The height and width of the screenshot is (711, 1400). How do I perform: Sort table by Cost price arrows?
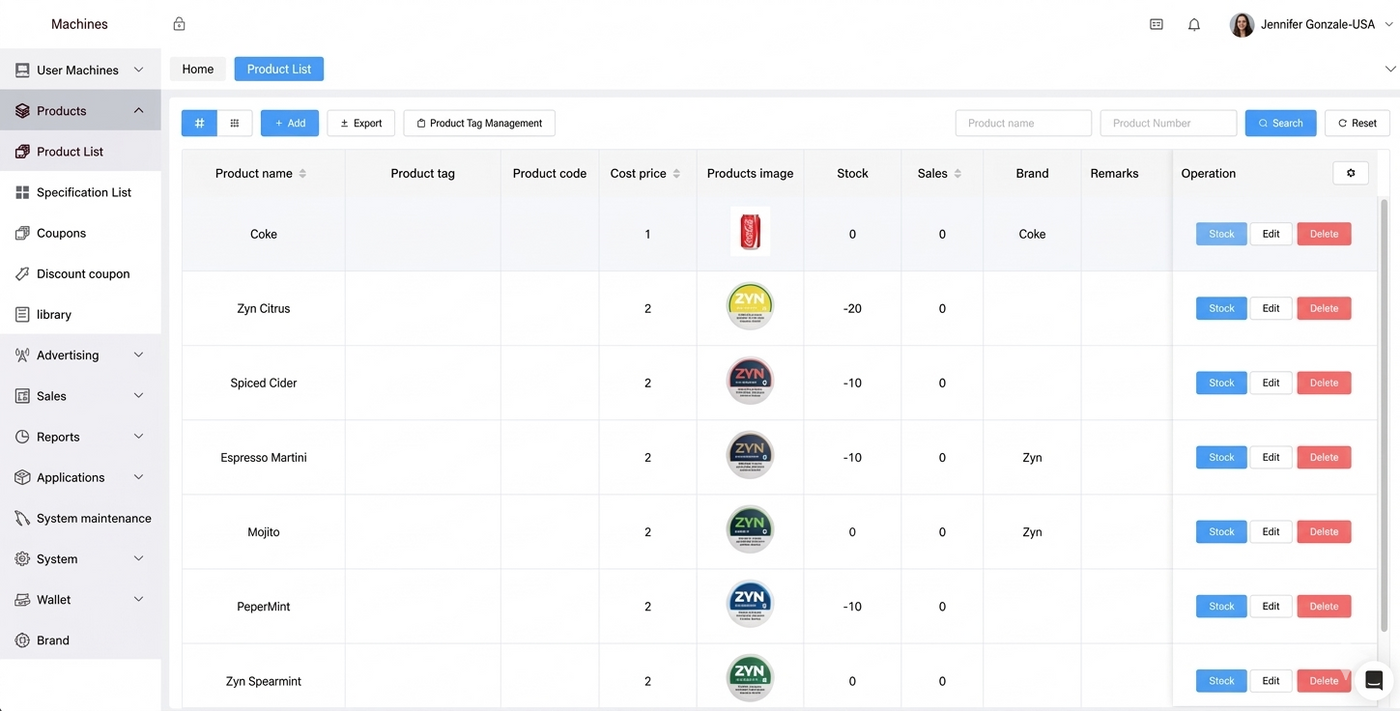coord(676,173)
